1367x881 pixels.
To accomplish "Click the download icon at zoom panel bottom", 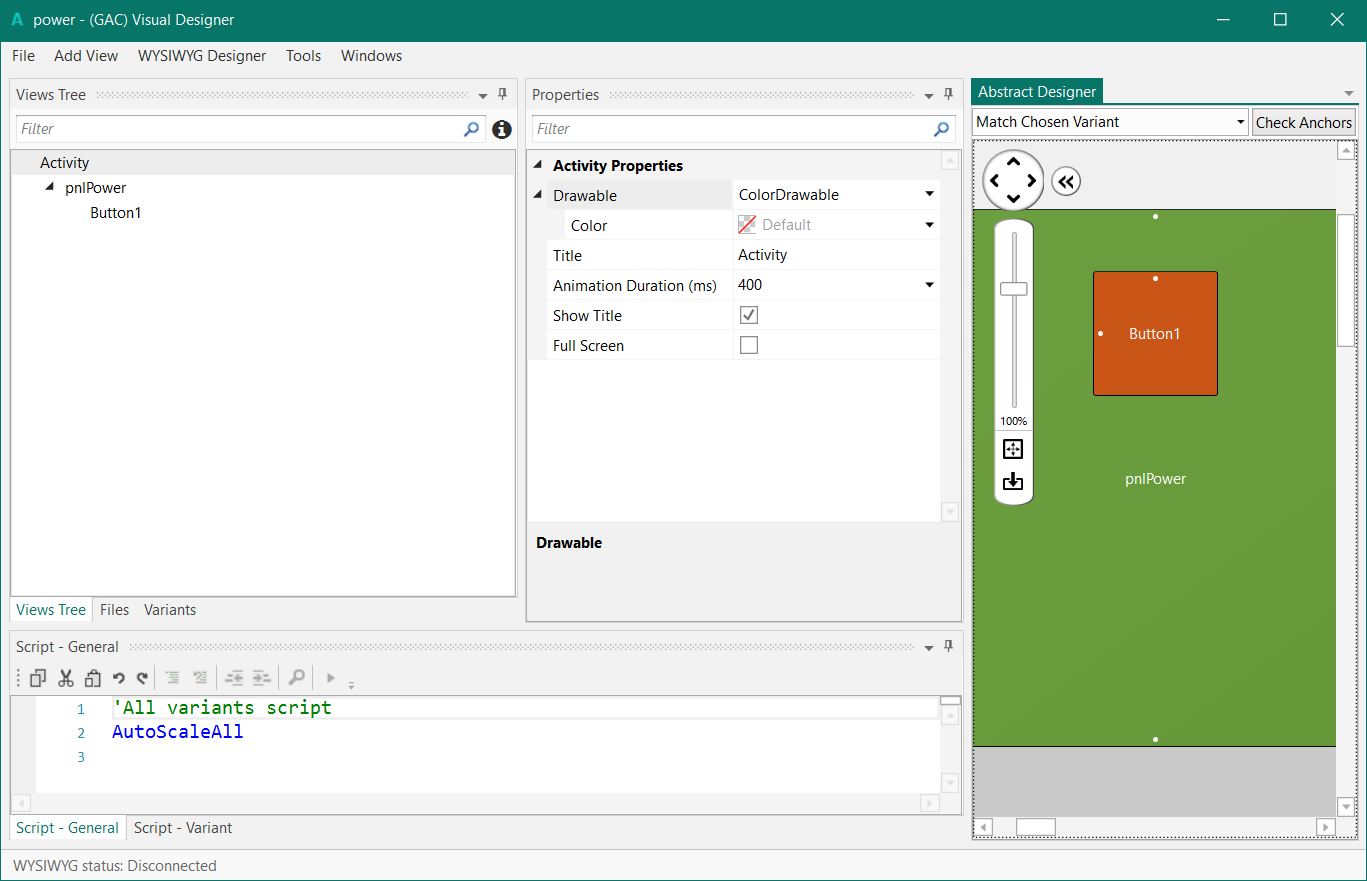I will 1013,481.
